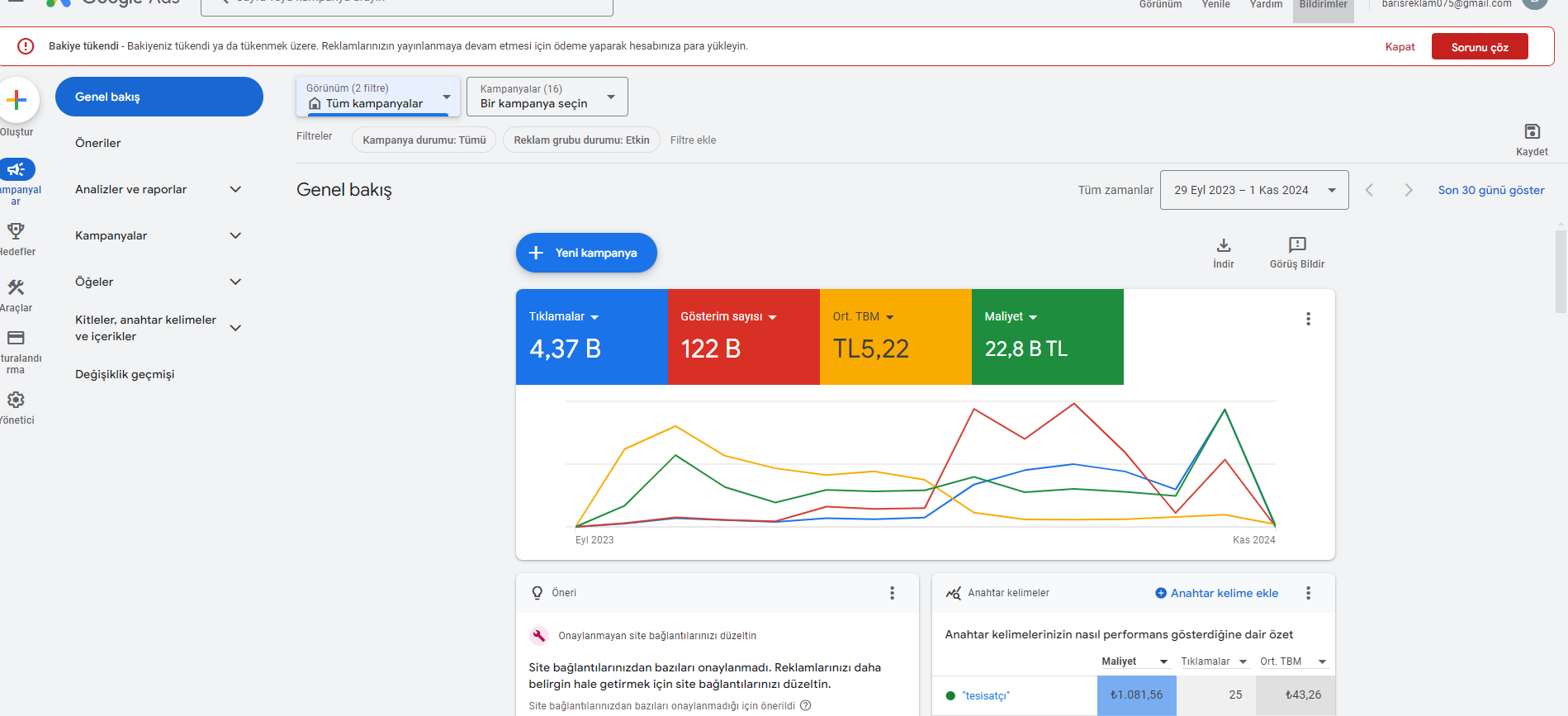The height and width of the screenshot is (716, 1568).
Task: Select Genel bakış in sidebar
Action: [x=159, y=97]
